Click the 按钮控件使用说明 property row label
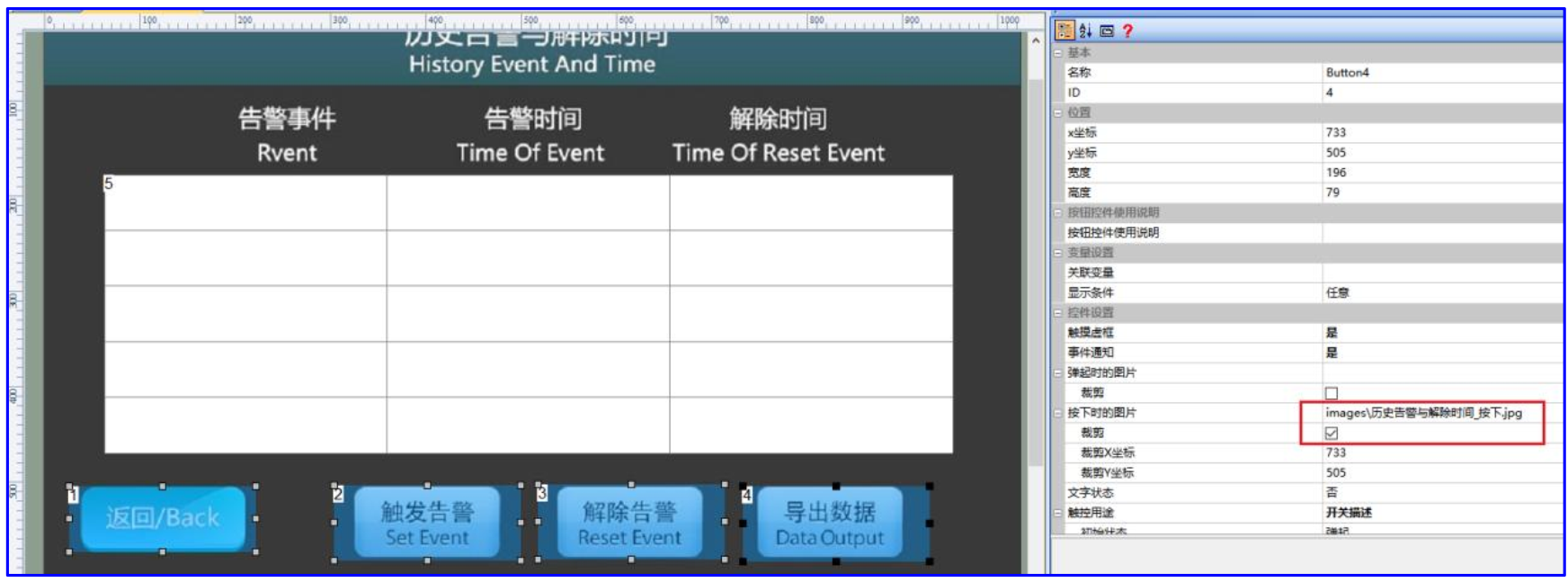This screenshot has width=1568, height=582. point(1113,233)
